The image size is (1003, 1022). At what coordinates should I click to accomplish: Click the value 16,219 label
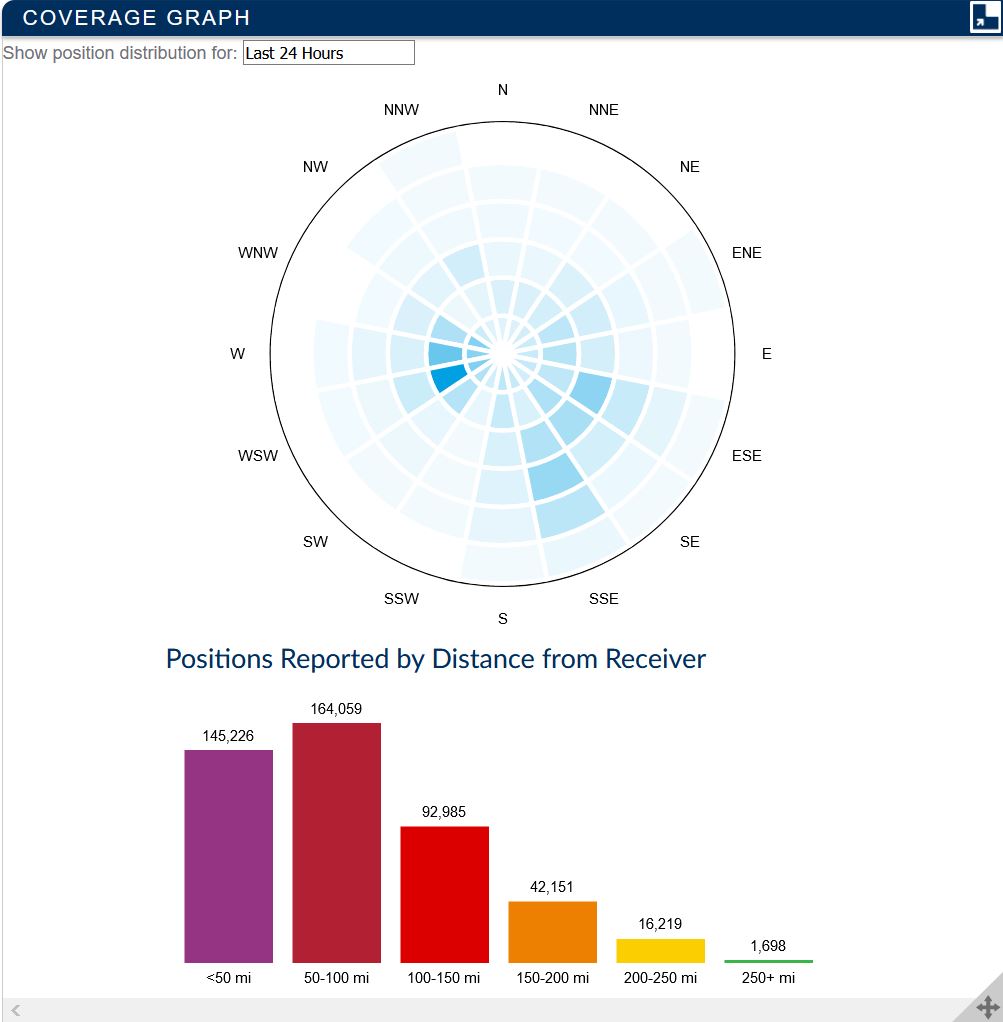pyautogui.click(x=660, y=924)
